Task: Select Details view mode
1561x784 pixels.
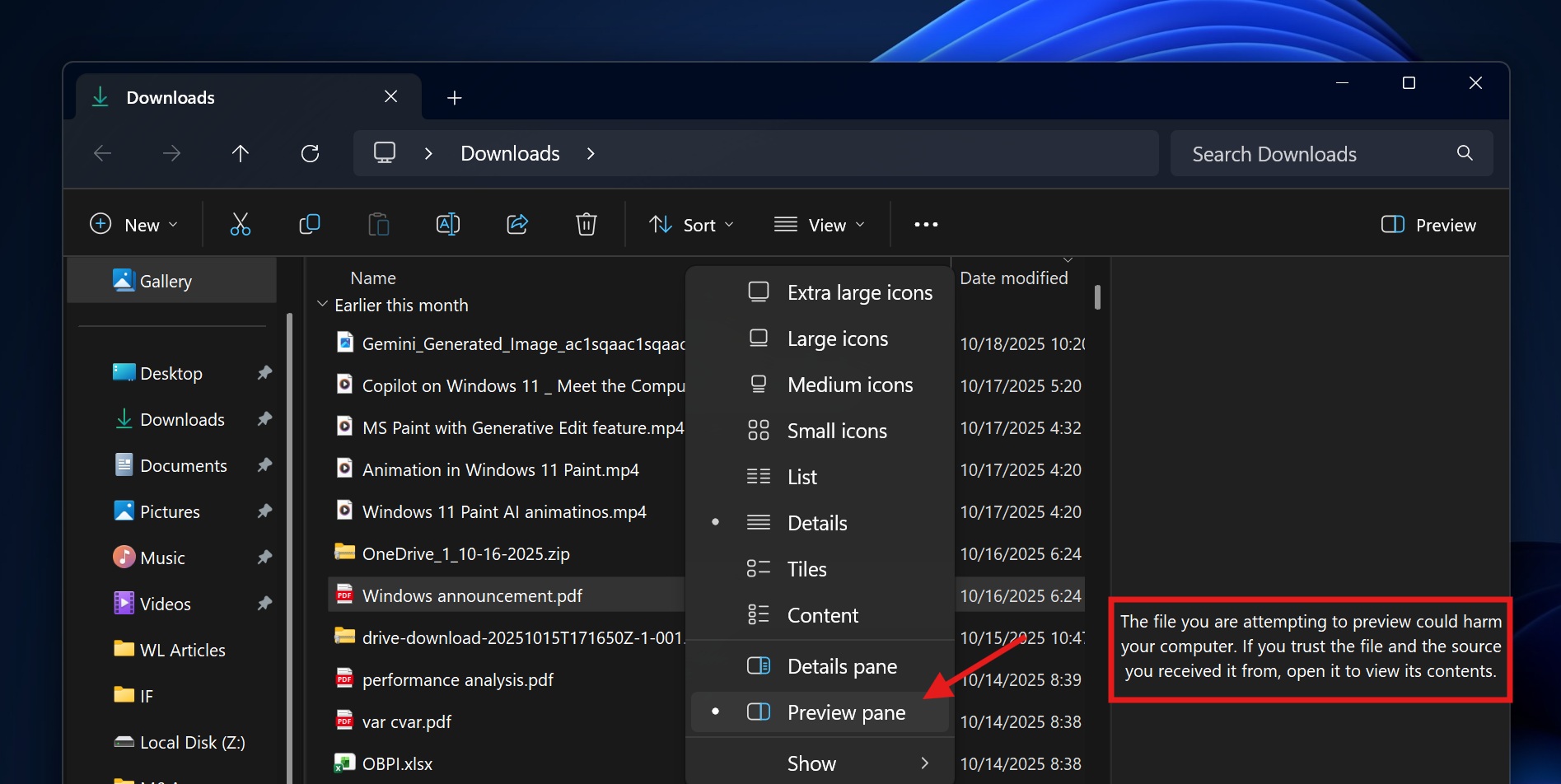Action: [x=816, y=522]
